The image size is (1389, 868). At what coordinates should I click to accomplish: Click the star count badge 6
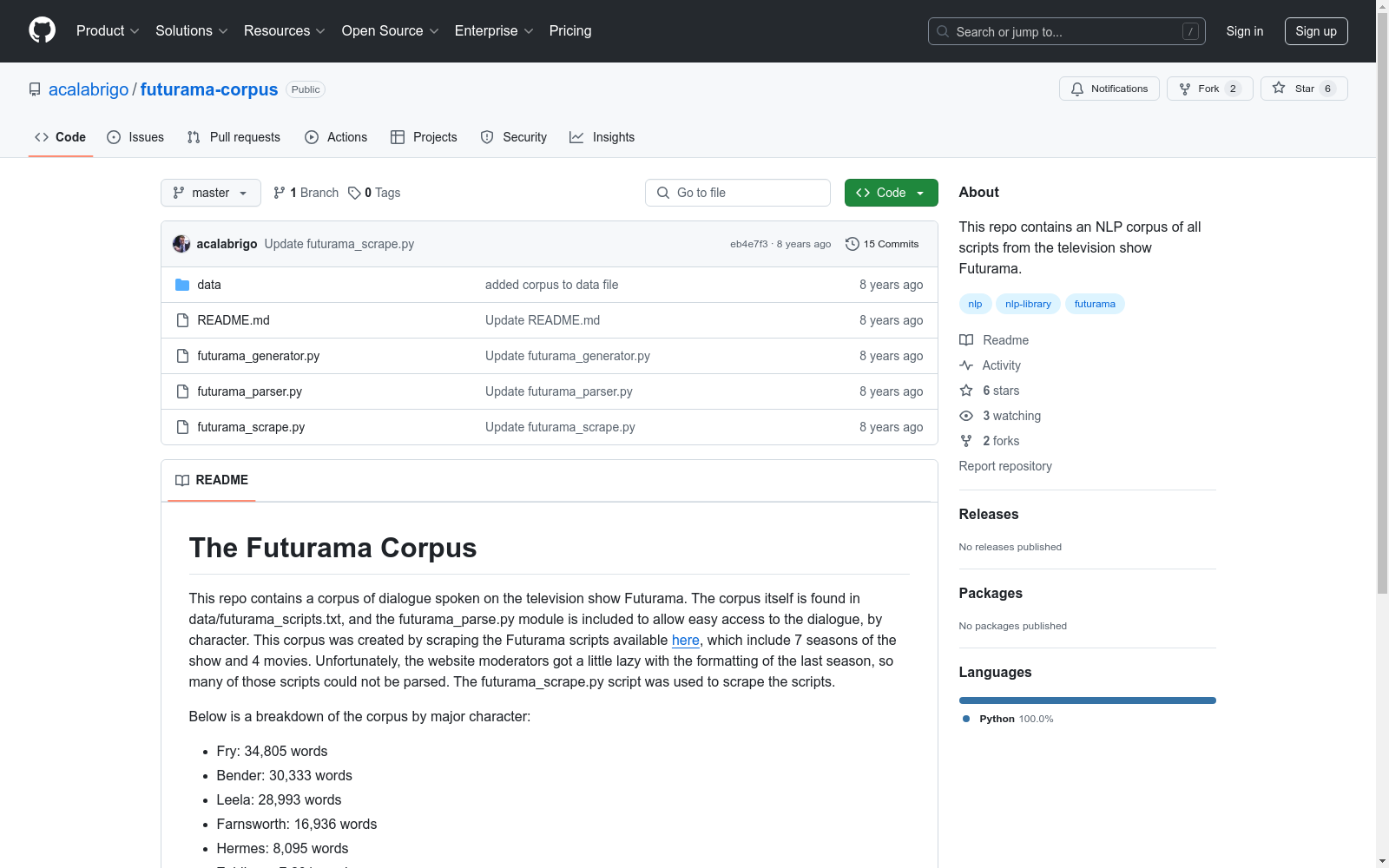tap(1327, 89)
